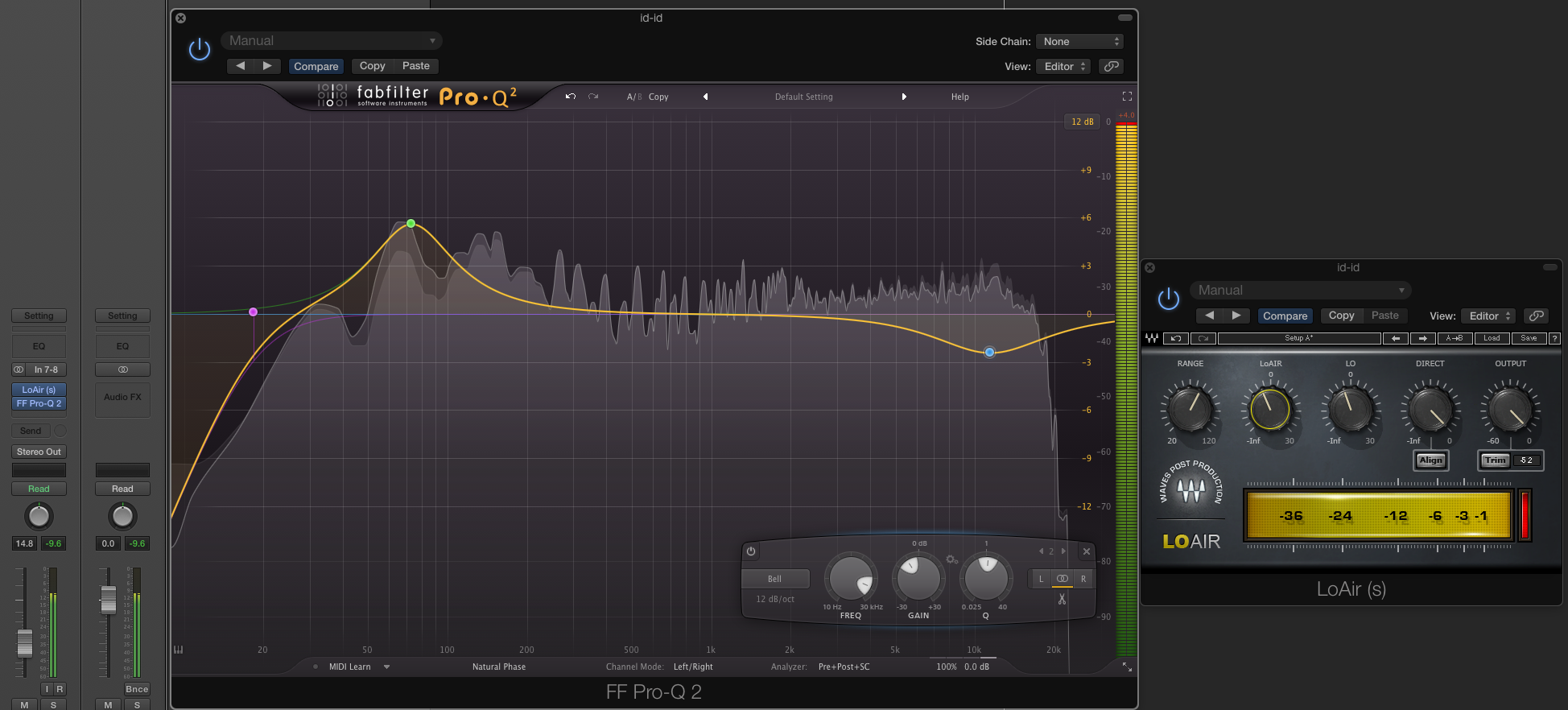Select the green EQ band node
This screenshot has width=1568, height=710.
pos(411,223)
